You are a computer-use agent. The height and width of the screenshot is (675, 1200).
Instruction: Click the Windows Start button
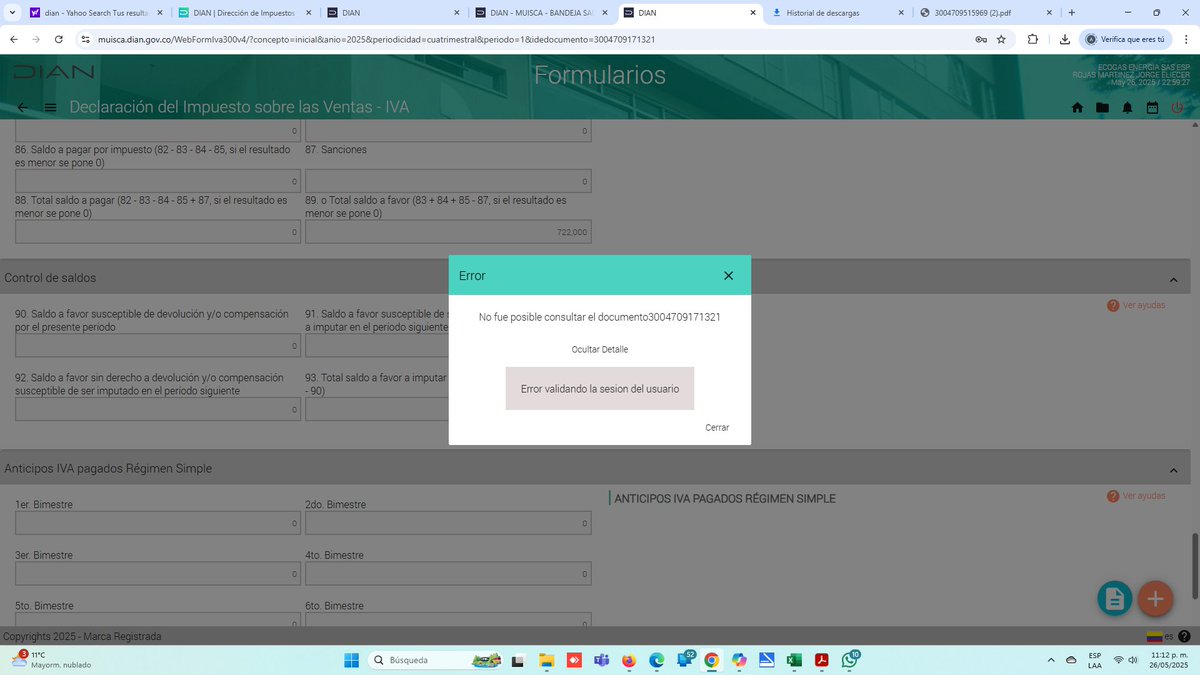click(351, 660)
